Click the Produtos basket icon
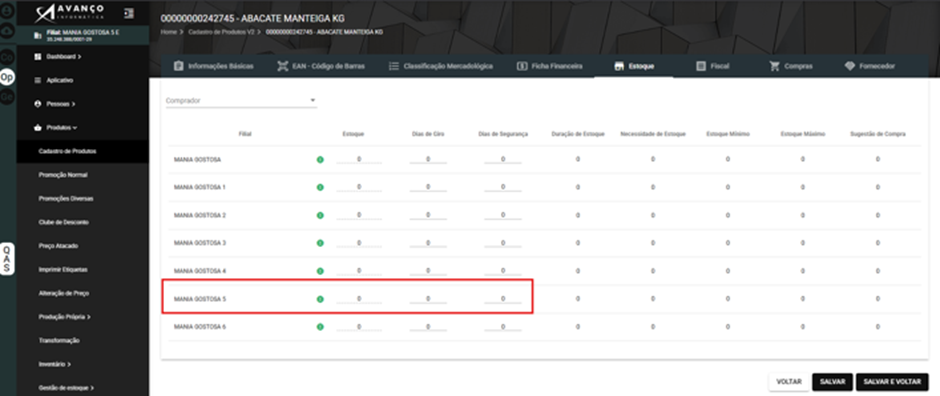Screen dimensions: 940x396 tap(38, 128)
